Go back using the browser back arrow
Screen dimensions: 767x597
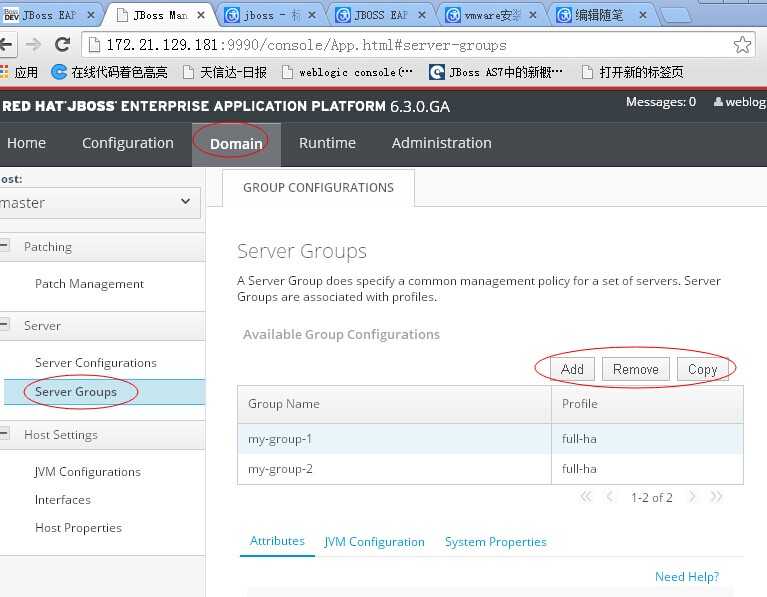[6, 45]
